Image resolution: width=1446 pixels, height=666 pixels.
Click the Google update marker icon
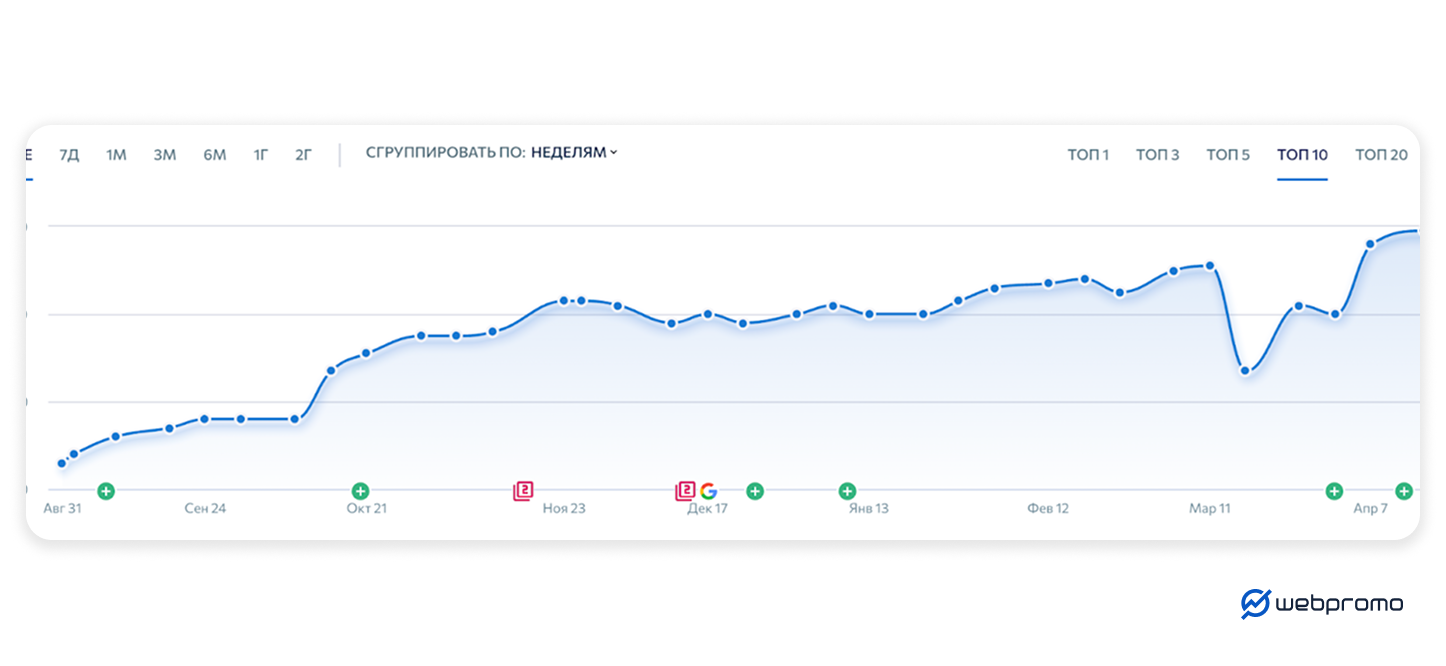click(x=708, y=490)
